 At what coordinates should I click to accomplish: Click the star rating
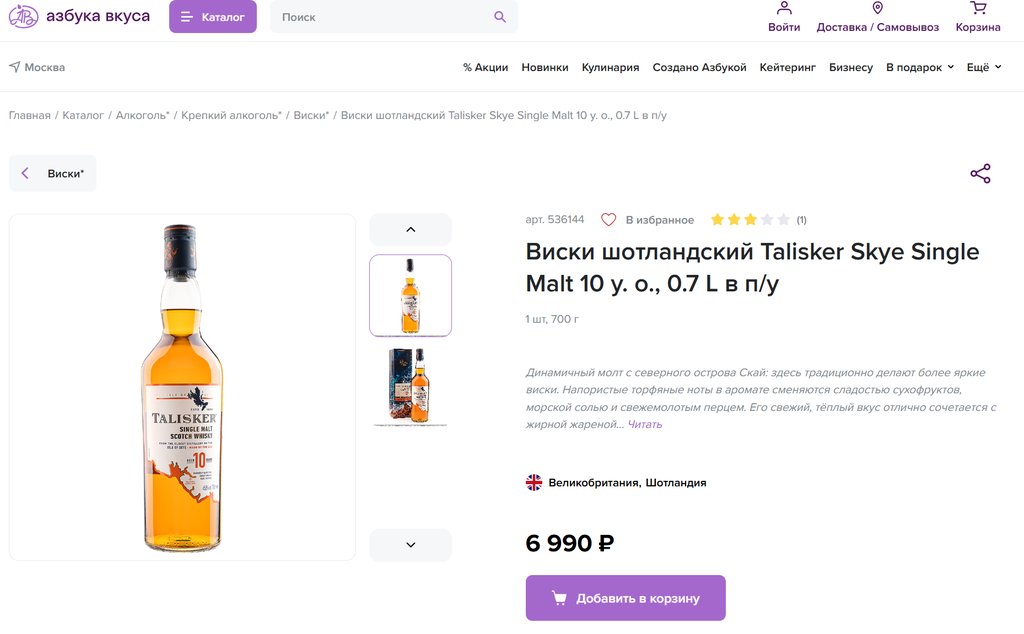pos(750,219)
